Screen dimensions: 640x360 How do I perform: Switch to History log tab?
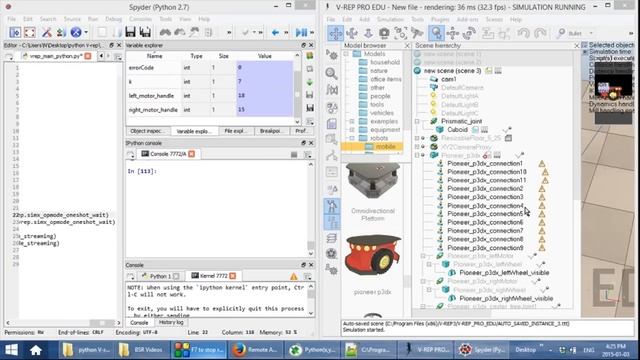171,322
